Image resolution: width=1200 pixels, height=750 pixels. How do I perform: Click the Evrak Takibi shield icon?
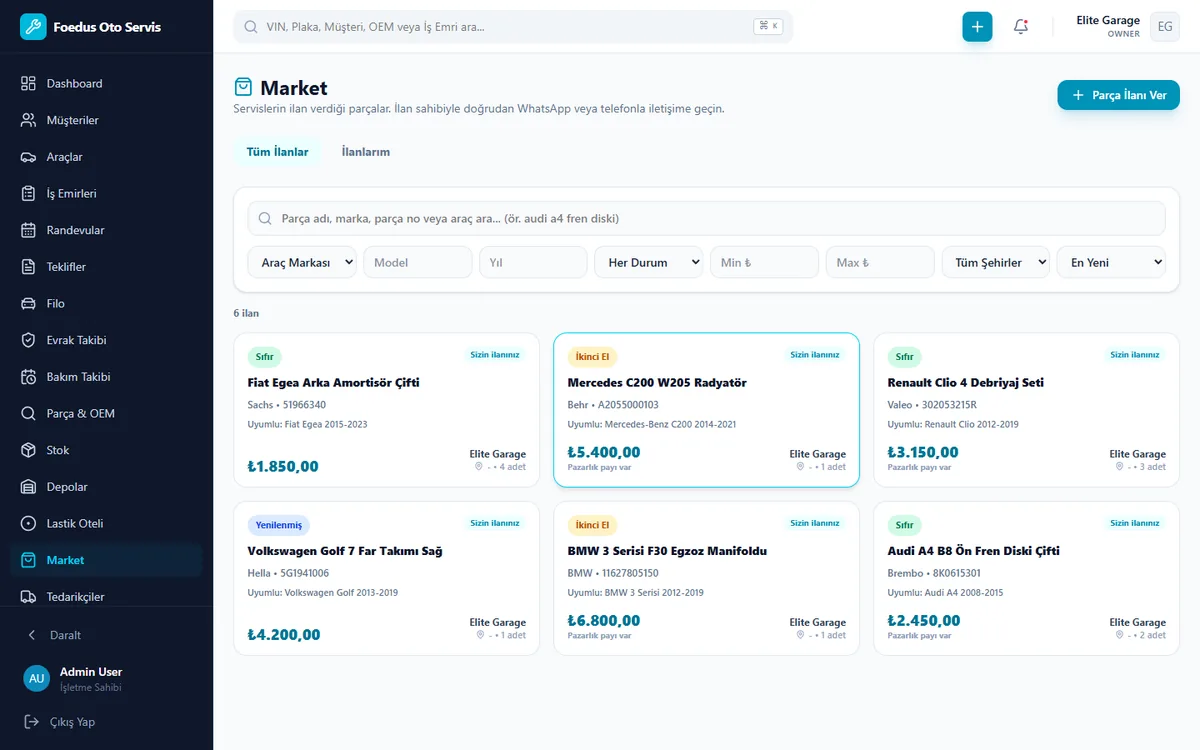click(x=28, y=340)
